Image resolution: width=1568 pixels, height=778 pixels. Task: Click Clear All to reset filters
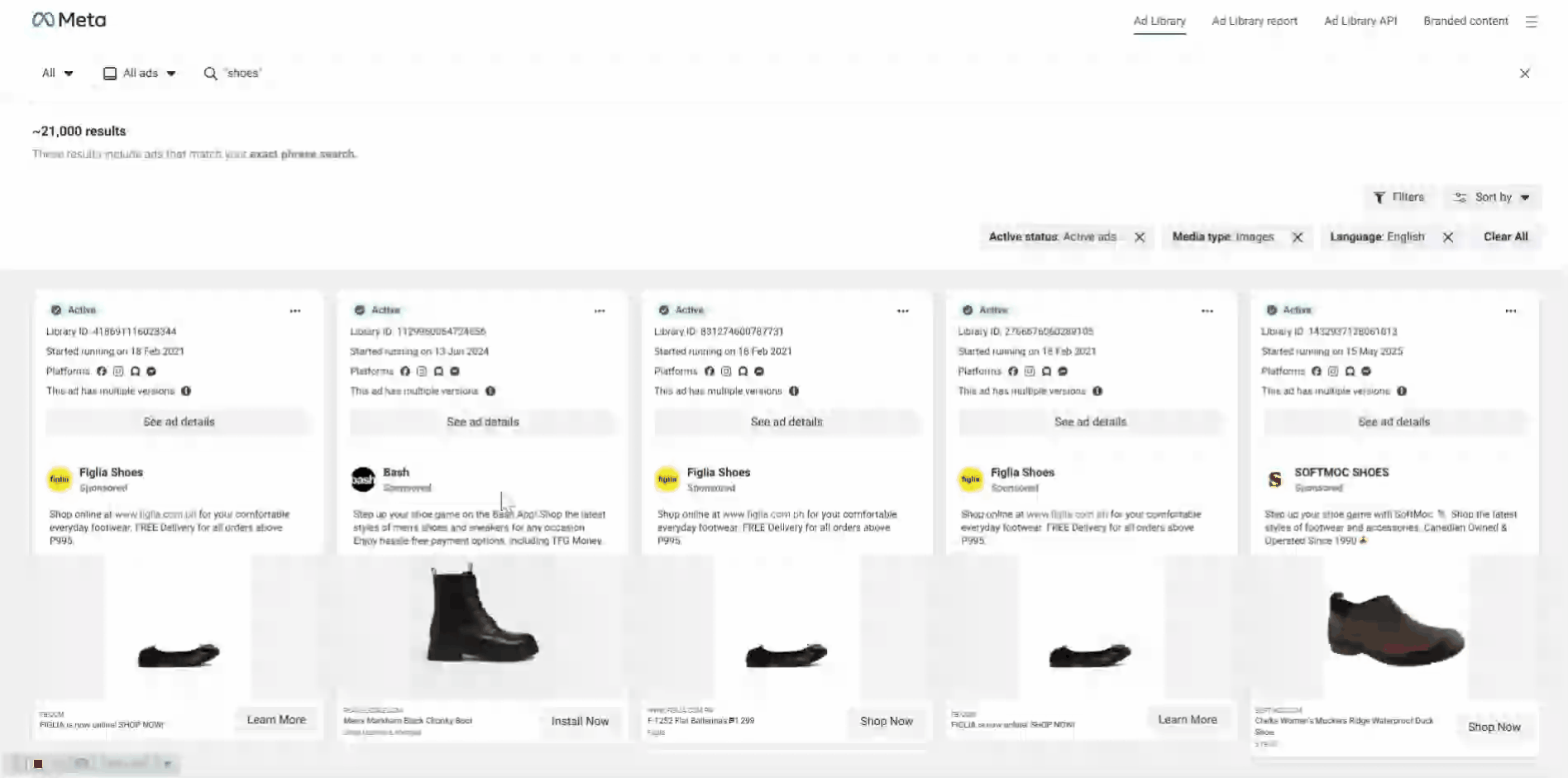tap(1505, 236)
